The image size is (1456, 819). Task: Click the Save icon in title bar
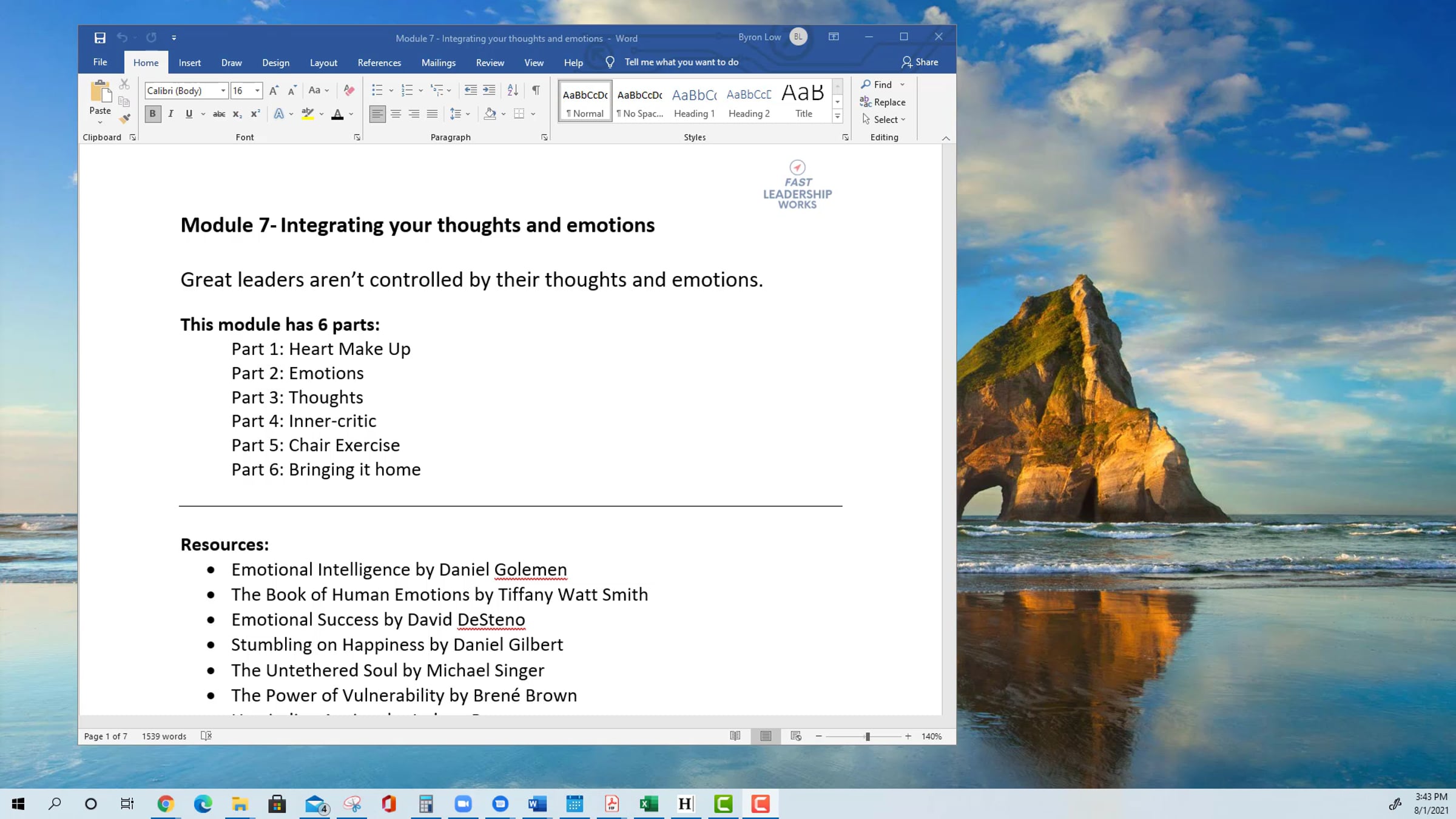click(100, 38)
